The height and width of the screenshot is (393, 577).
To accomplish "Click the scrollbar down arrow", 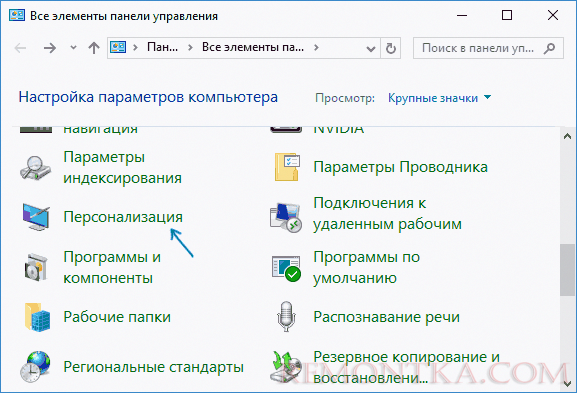I will tap(567, 383).
